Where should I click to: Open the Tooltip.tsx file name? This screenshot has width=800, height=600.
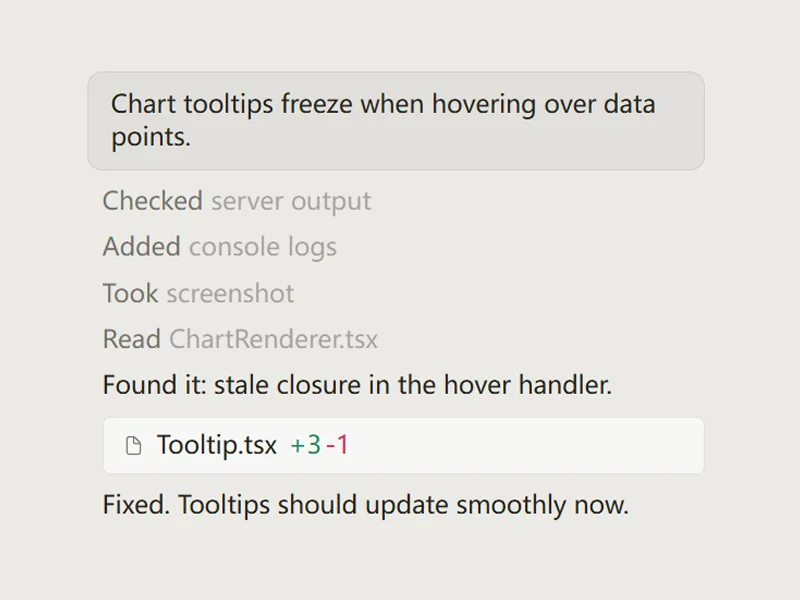coord(217,445)
